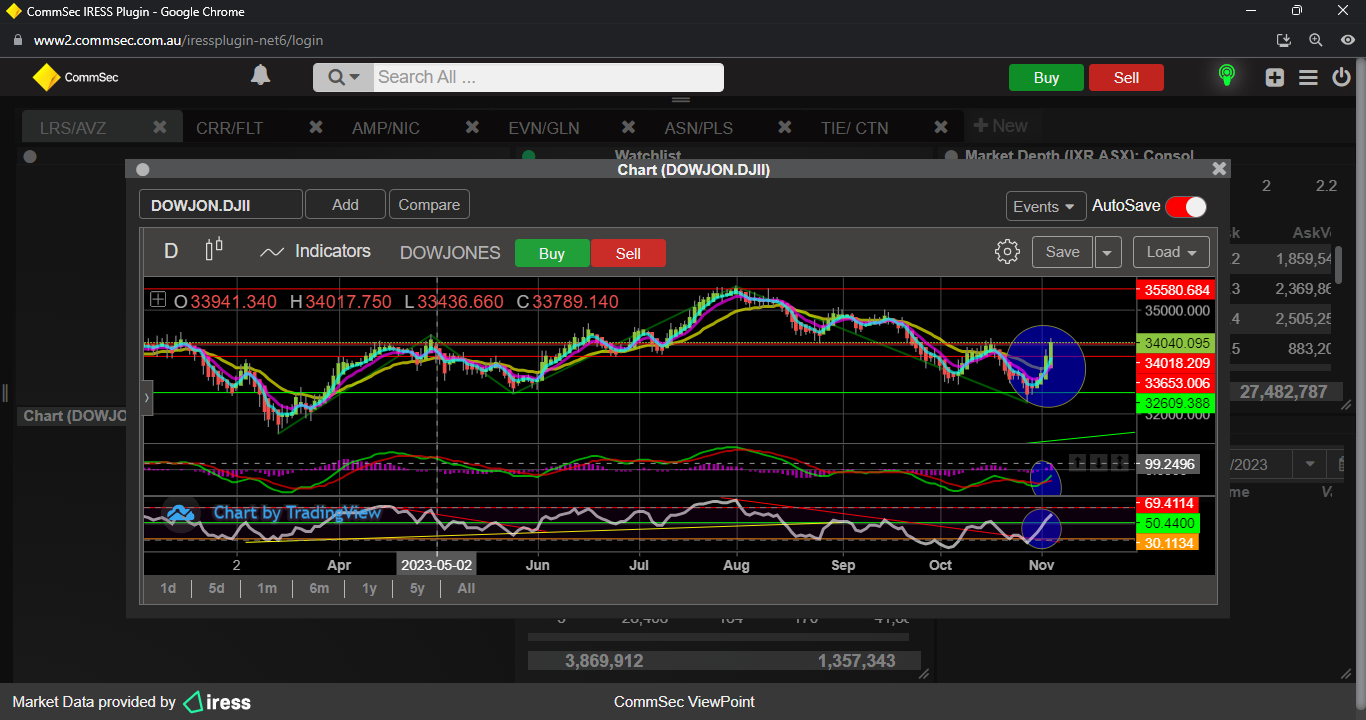Screen dimensions: 1366x720
Task: Switch to the AMP/NIC tab
Action: pos(386,128)
